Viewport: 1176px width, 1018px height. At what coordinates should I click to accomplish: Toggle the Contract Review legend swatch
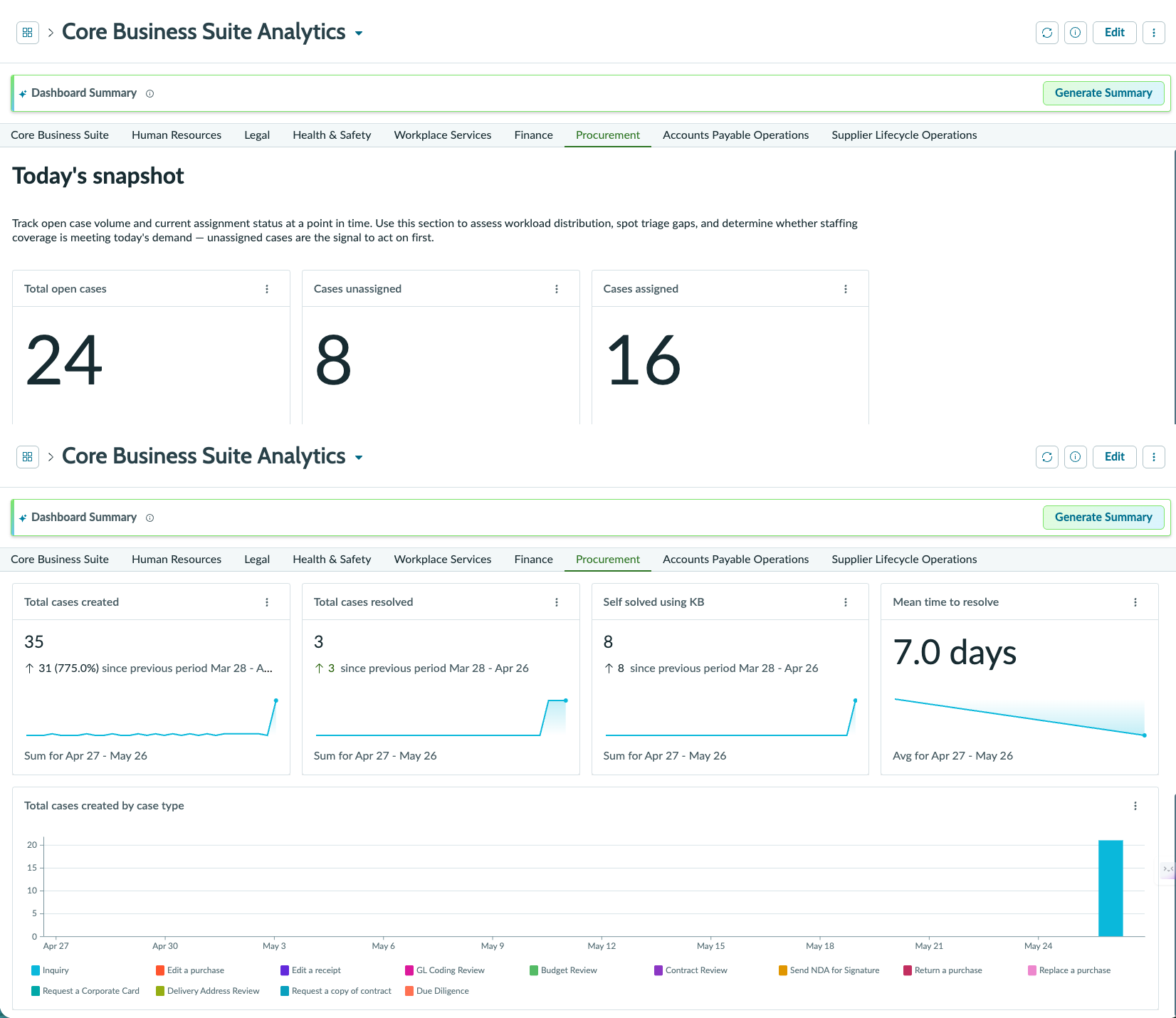[x=658, y=970]
